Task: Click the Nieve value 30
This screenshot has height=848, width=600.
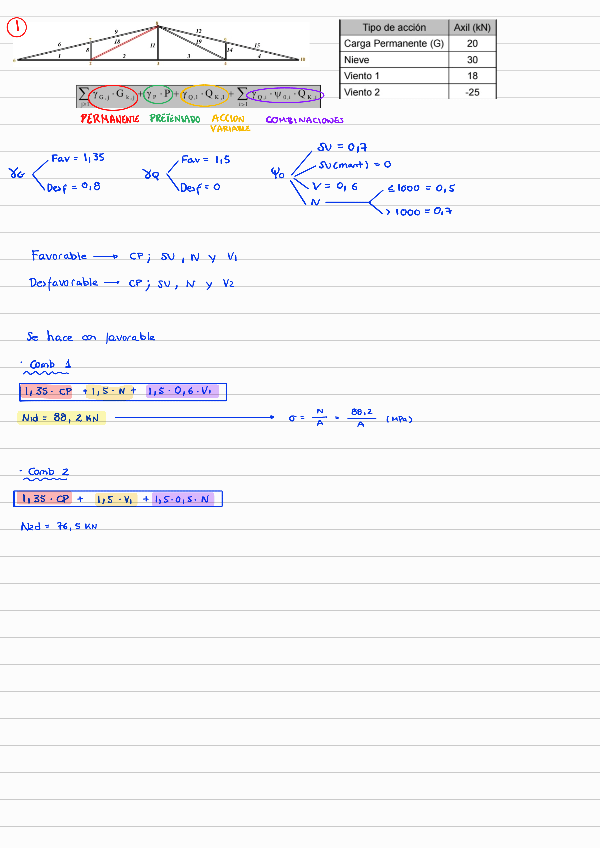Action: point(472,59)
